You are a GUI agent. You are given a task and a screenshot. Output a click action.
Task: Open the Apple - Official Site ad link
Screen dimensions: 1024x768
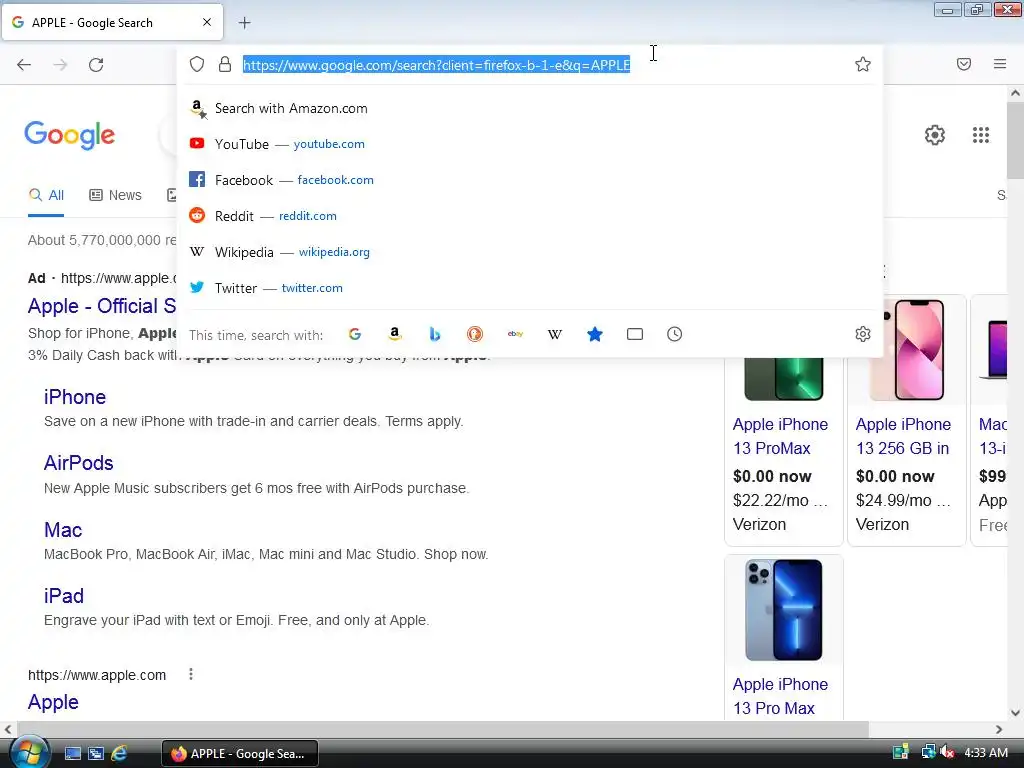point(102,306)
